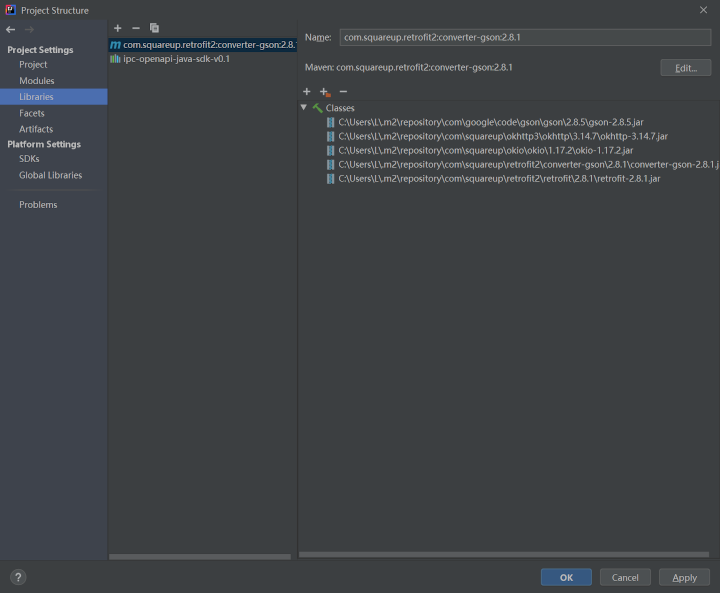This screenshot has height=593, width=720.
Task: Click the jar icon for retrofit-2.8.1.jar
Action: coord(330,179)
